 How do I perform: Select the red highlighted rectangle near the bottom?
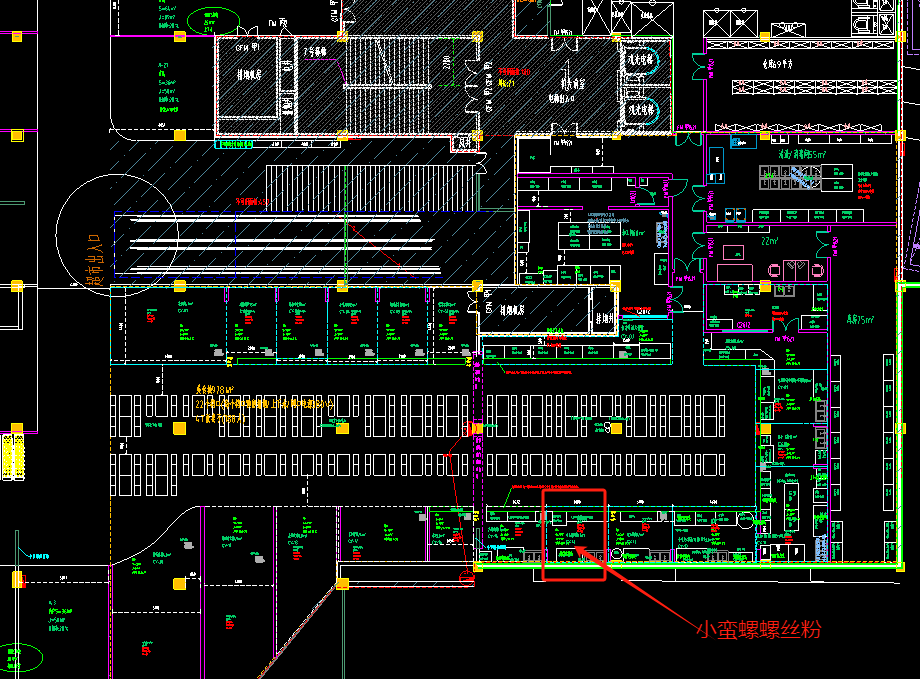574,534
